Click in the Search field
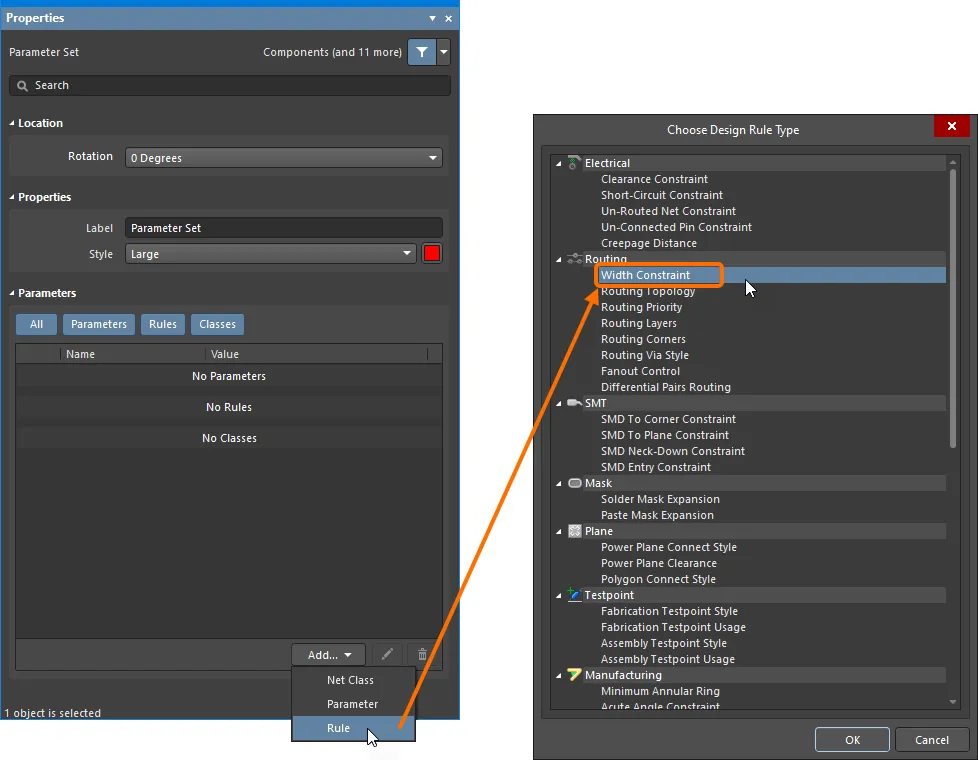This screenshot has width=978, height=760. pyautogui.click(x=230, y=85)
